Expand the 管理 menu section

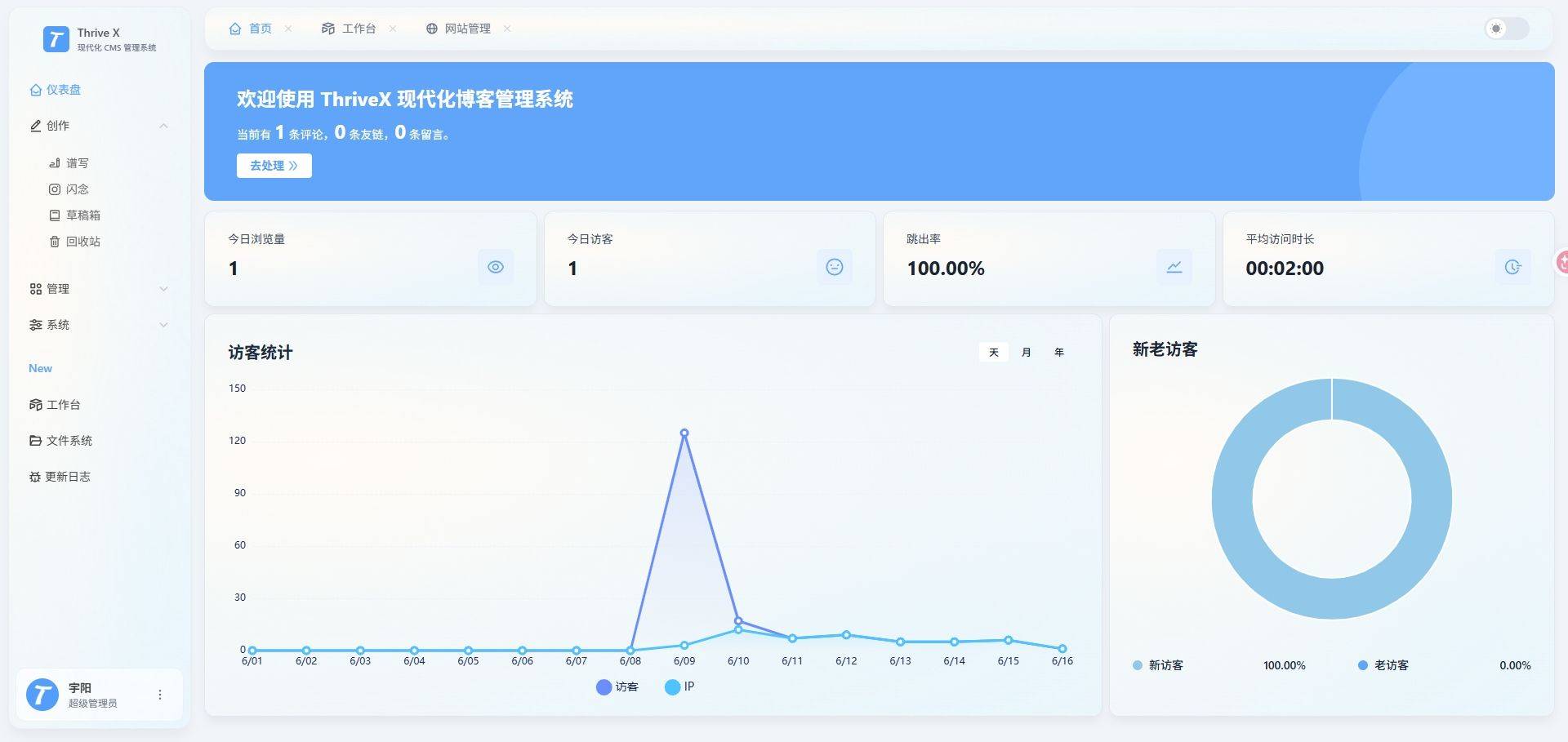click(x=98, y=289)
